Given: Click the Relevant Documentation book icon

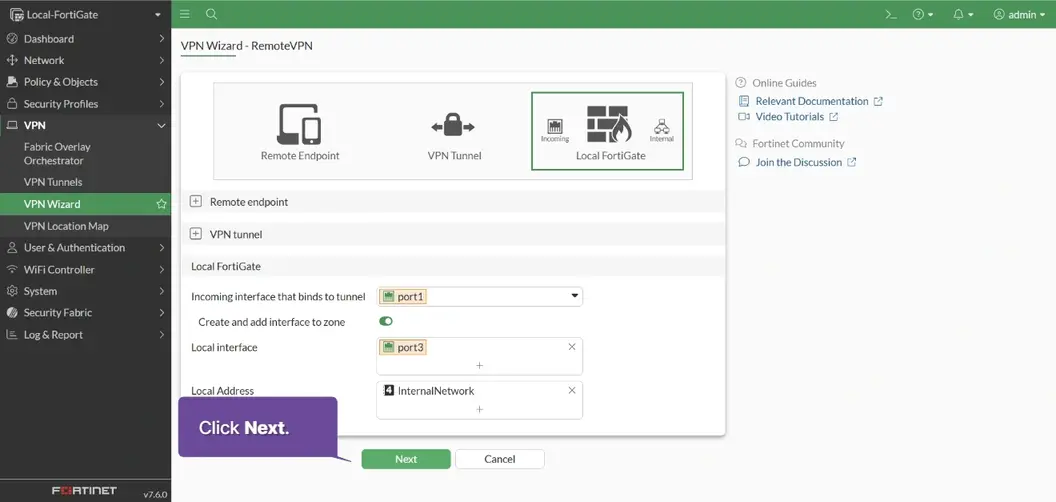Looking at the screenshot, I should (744, 101).
